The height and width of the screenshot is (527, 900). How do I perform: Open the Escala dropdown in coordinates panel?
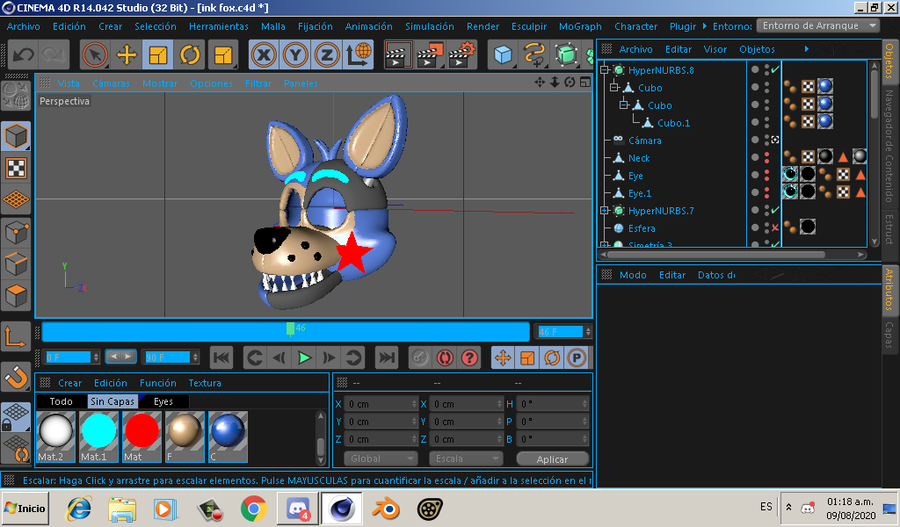465,459
